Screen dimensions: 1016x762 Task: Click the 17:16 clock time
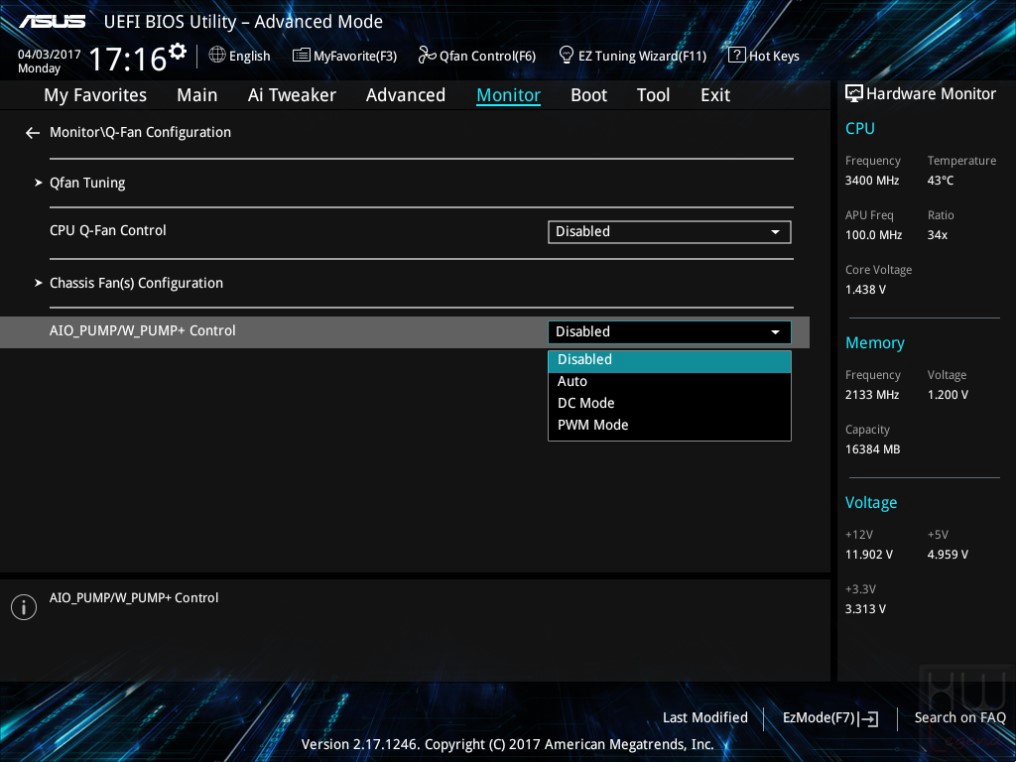(x=128, y=59)
